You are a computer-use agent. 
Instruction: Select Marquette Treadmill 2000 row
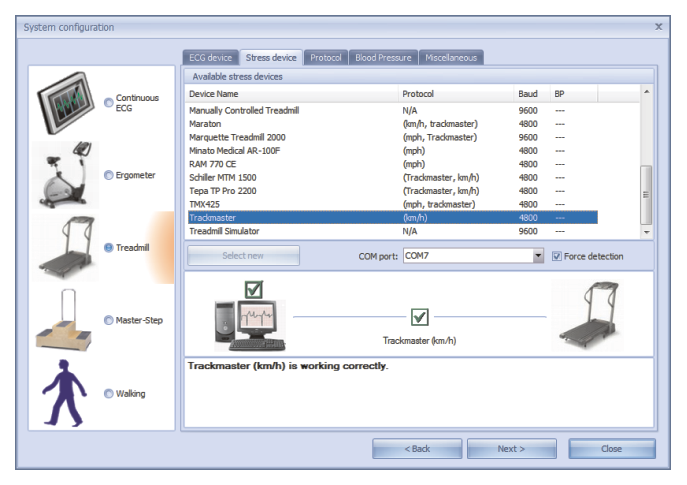393,137
